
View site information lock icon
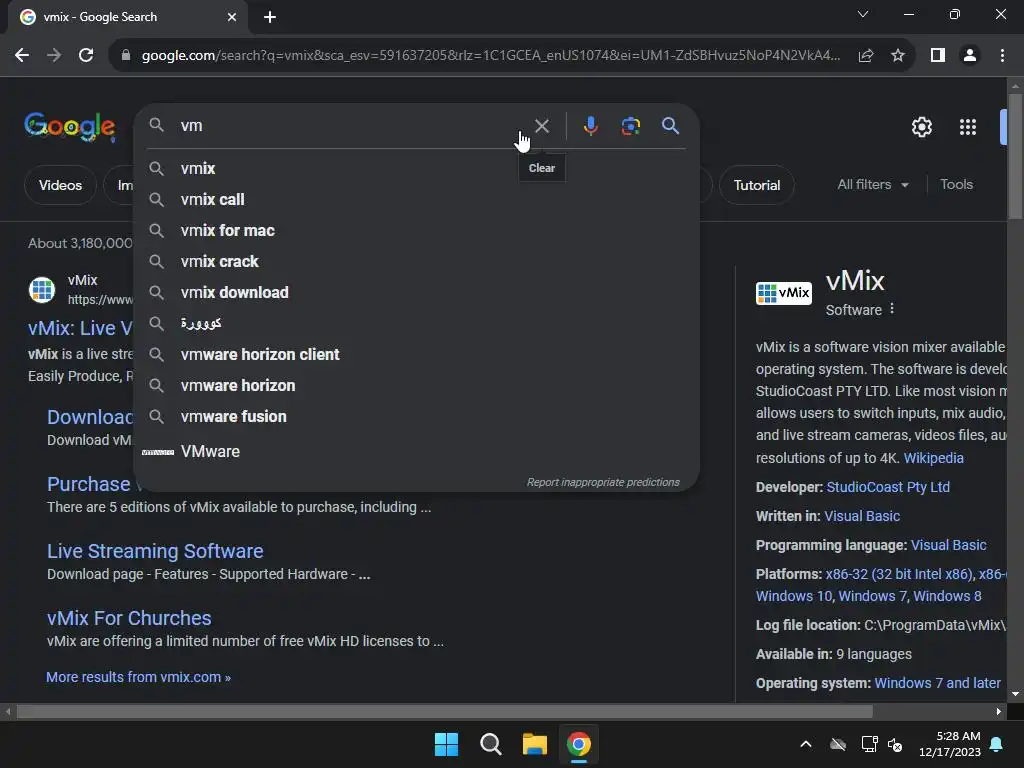click(x=126, y=56)
